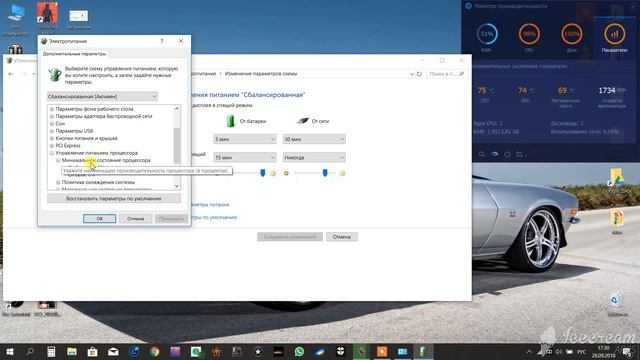Expand Параметры адаптера беспроводной сети node
640x360 pixels.
(52, 116)
